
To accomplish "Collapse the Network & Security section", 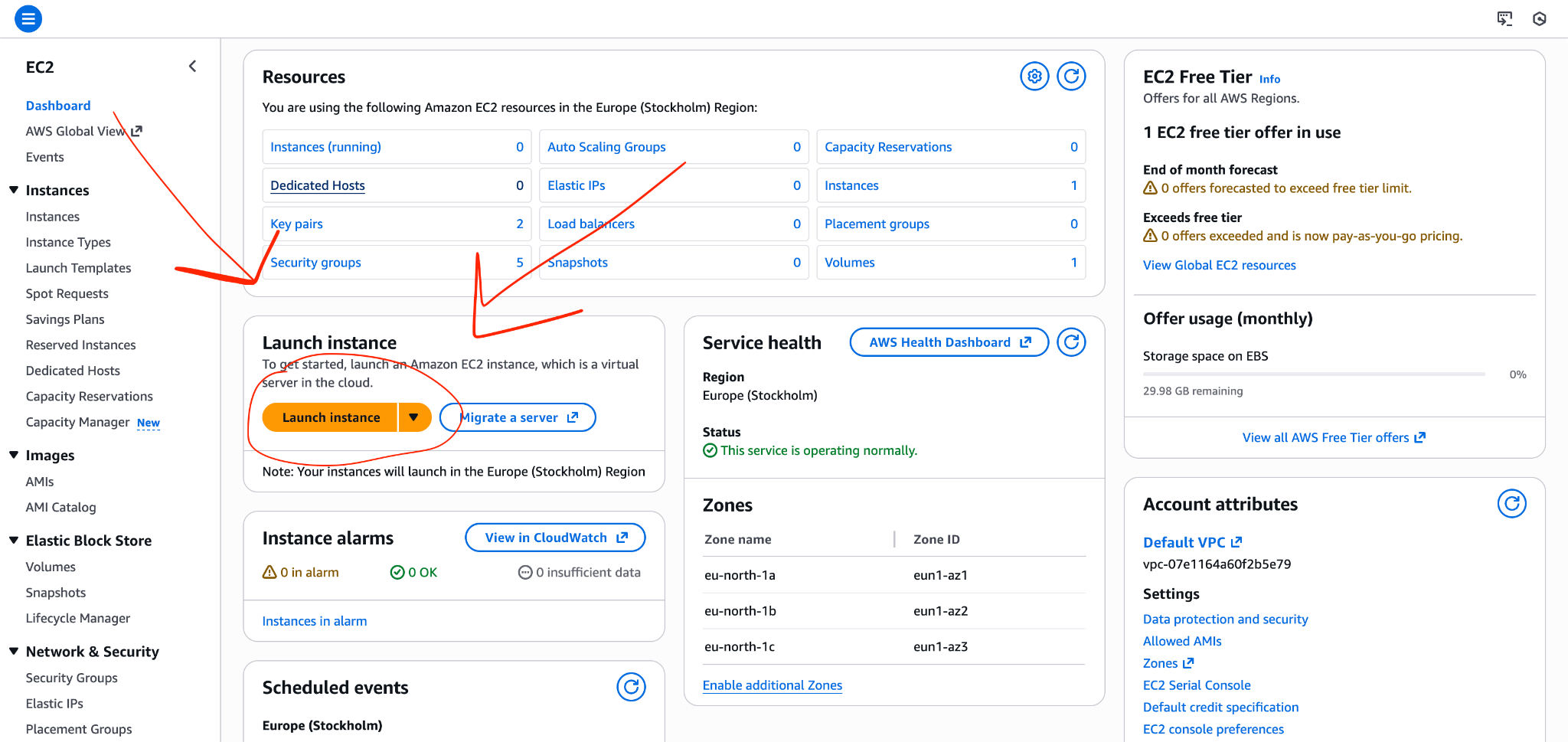I will 15,651.
